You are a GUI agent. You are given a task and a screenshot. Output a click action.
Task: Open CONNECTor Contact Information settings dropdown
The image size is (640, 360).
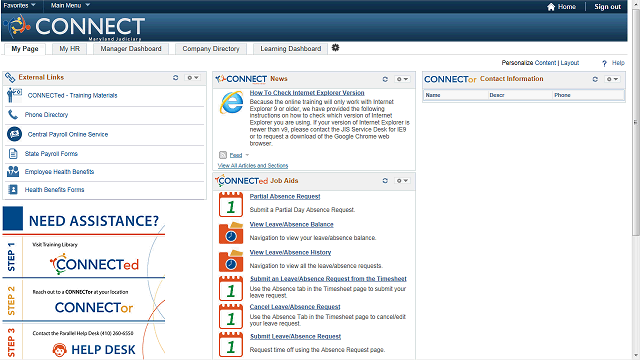[x=612, y=79]
